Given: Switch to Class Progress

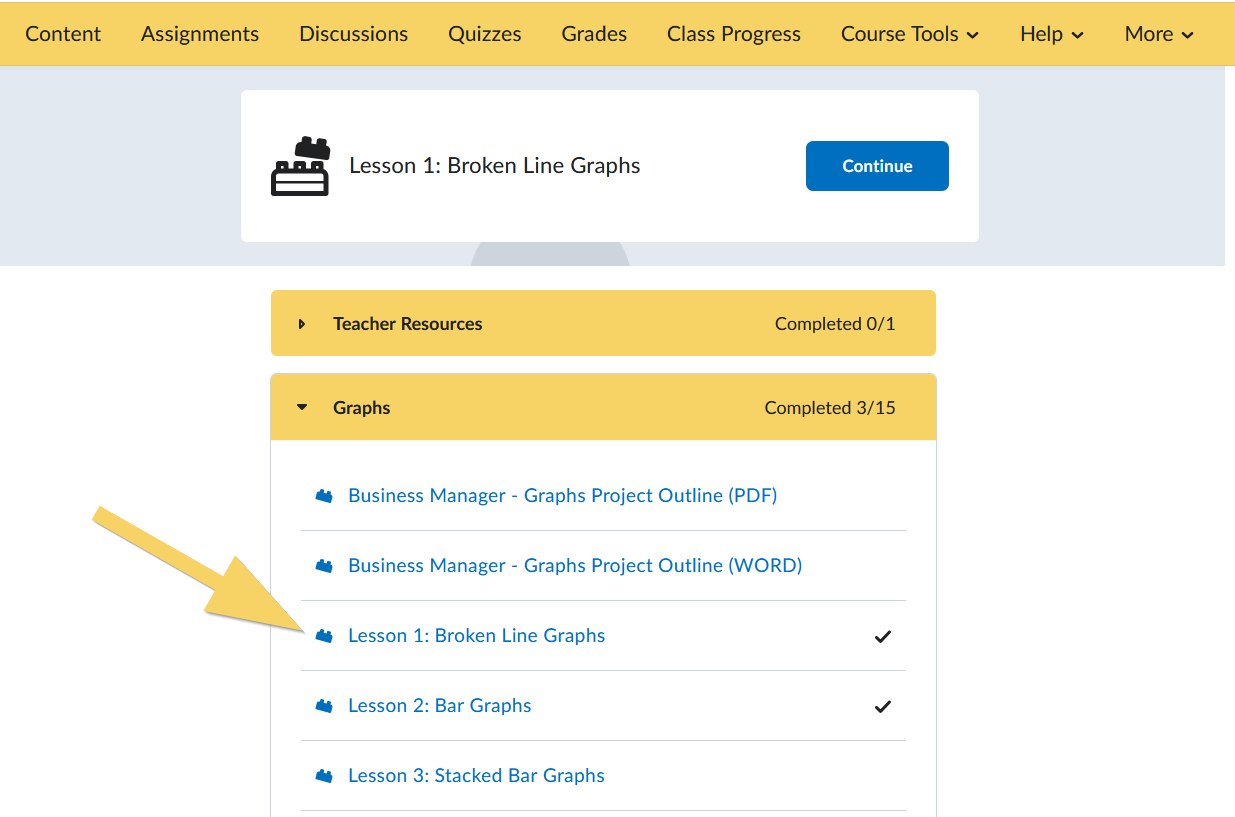Looking at the screenshot, I should [733, 33].
